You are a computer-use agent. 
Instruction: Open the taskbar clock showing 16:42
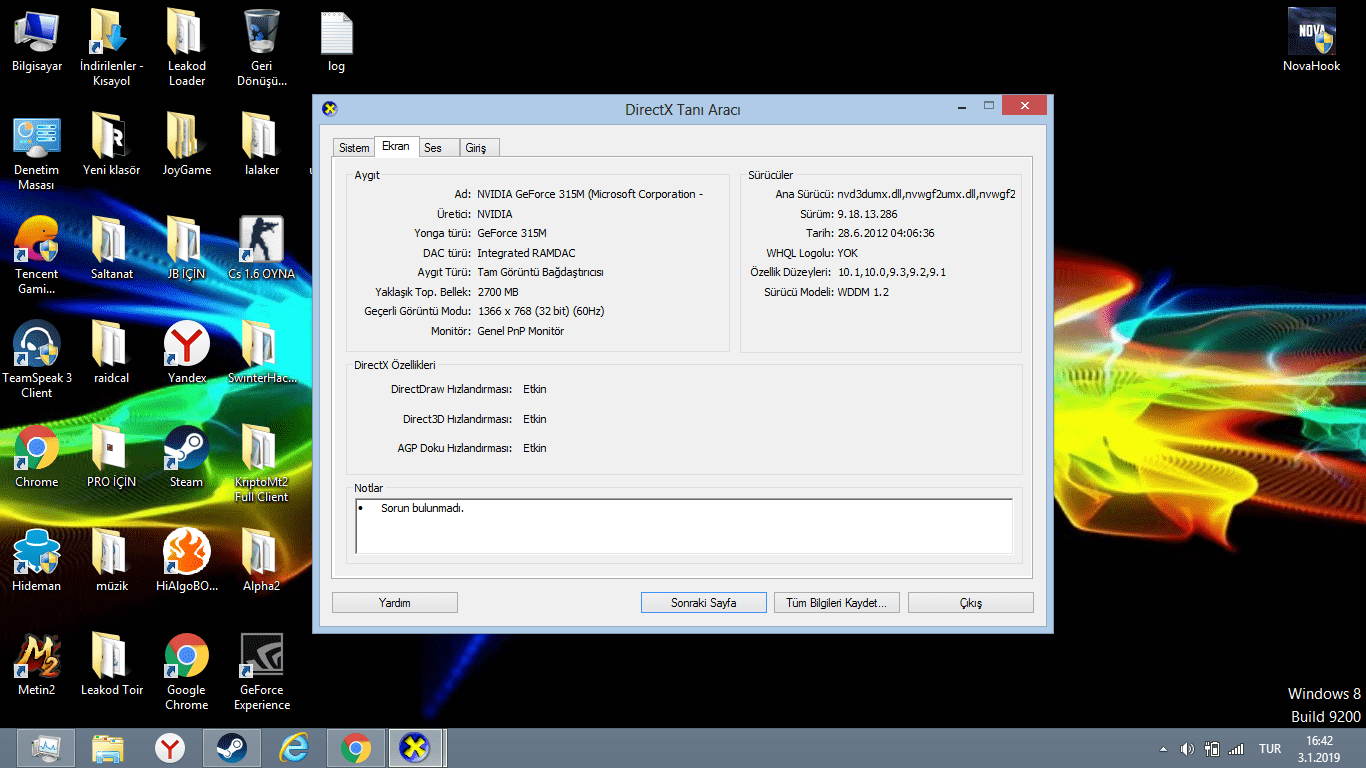point(1320,749)
